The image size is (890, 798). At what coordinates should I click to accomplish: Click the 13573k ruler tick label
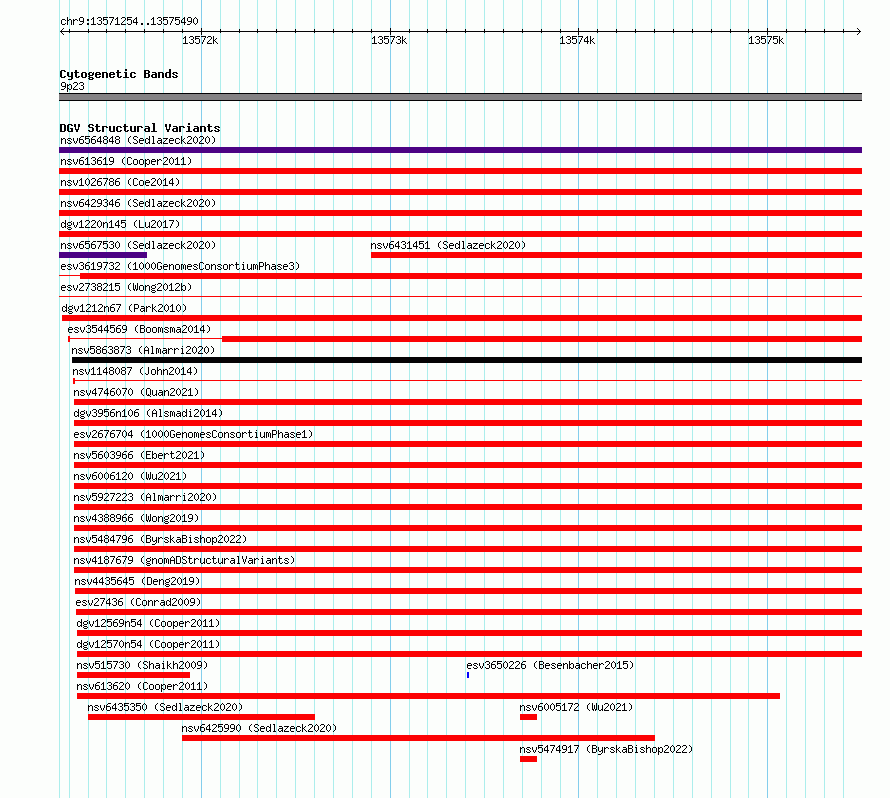tap(389, 40)
